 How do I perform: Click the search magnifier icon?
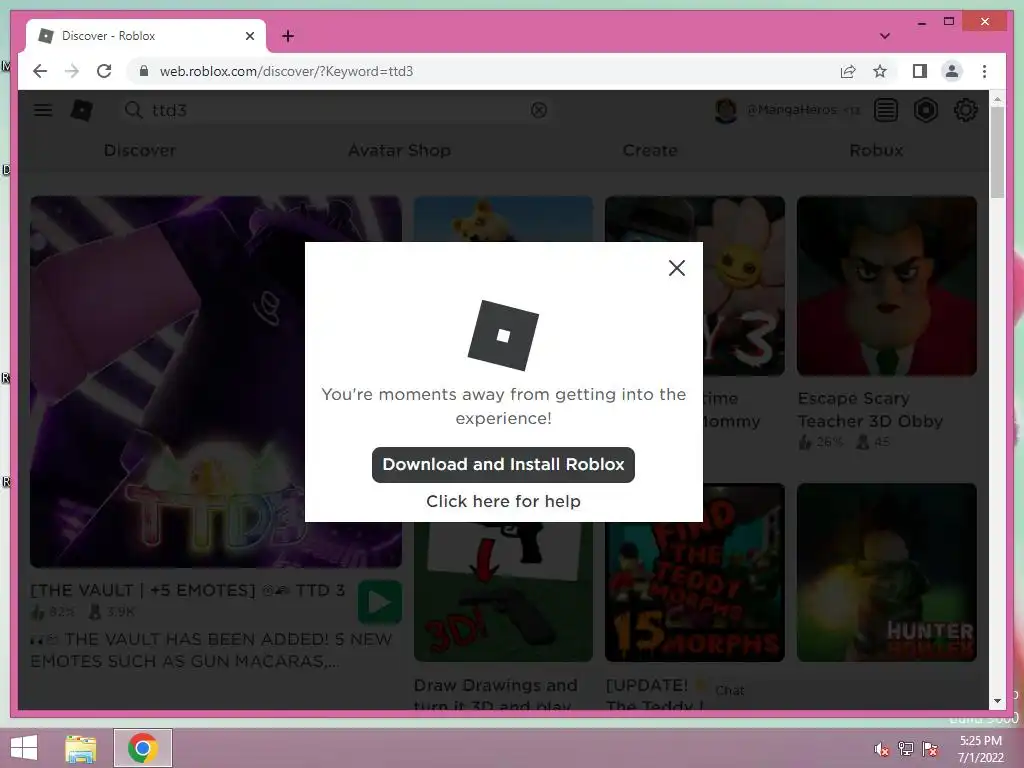pos(133,110)
